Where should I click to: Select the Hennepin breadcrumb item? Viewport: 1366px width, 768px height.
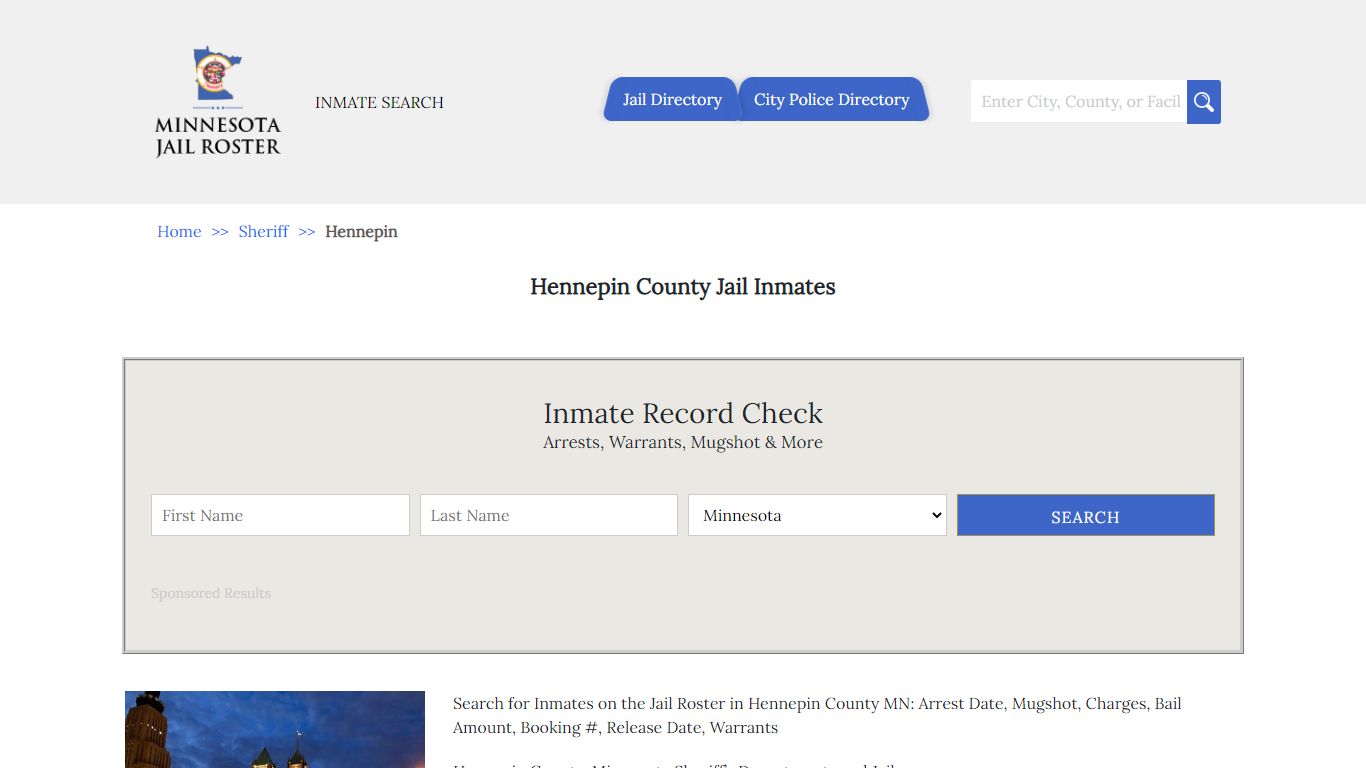click(x=361, y=232)
